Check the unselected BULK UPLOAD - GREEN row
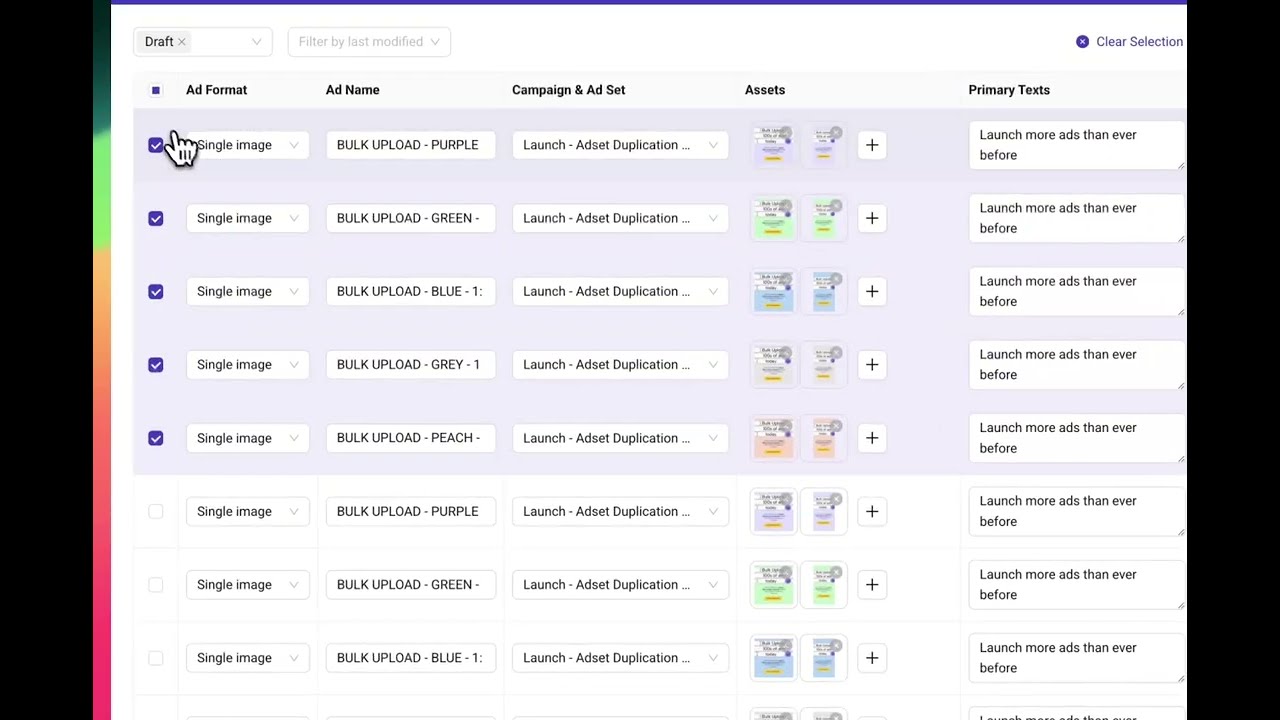Image resolution: width=1280 pixels, height=720 pixels. click(x=156, y=585)
